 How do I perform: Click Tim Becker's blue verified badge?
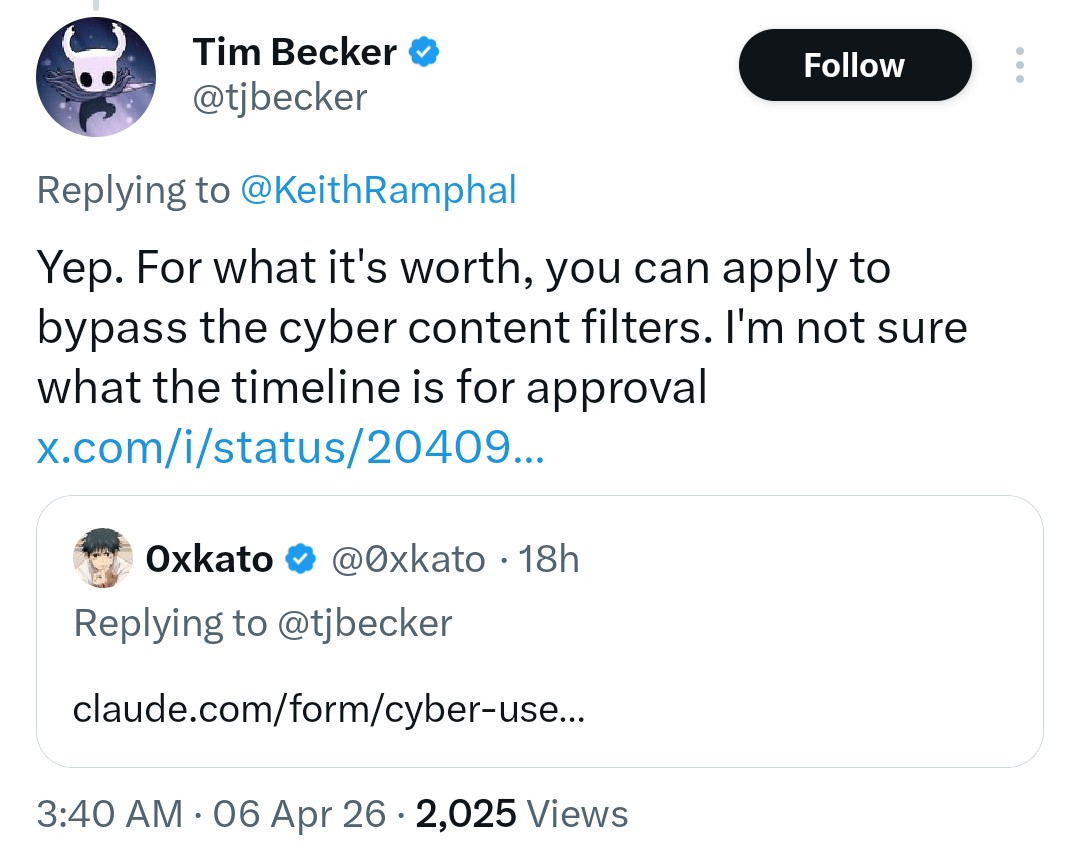(x=424, y=52)
